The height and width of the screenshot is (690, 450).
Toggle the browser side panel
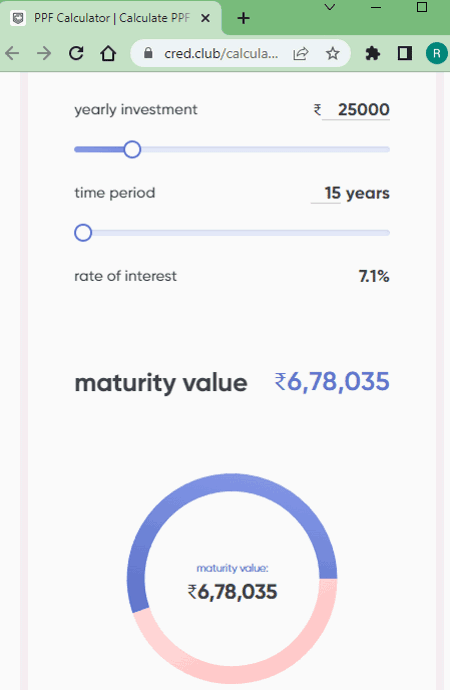pyautogui.click(x=405, y=53)
